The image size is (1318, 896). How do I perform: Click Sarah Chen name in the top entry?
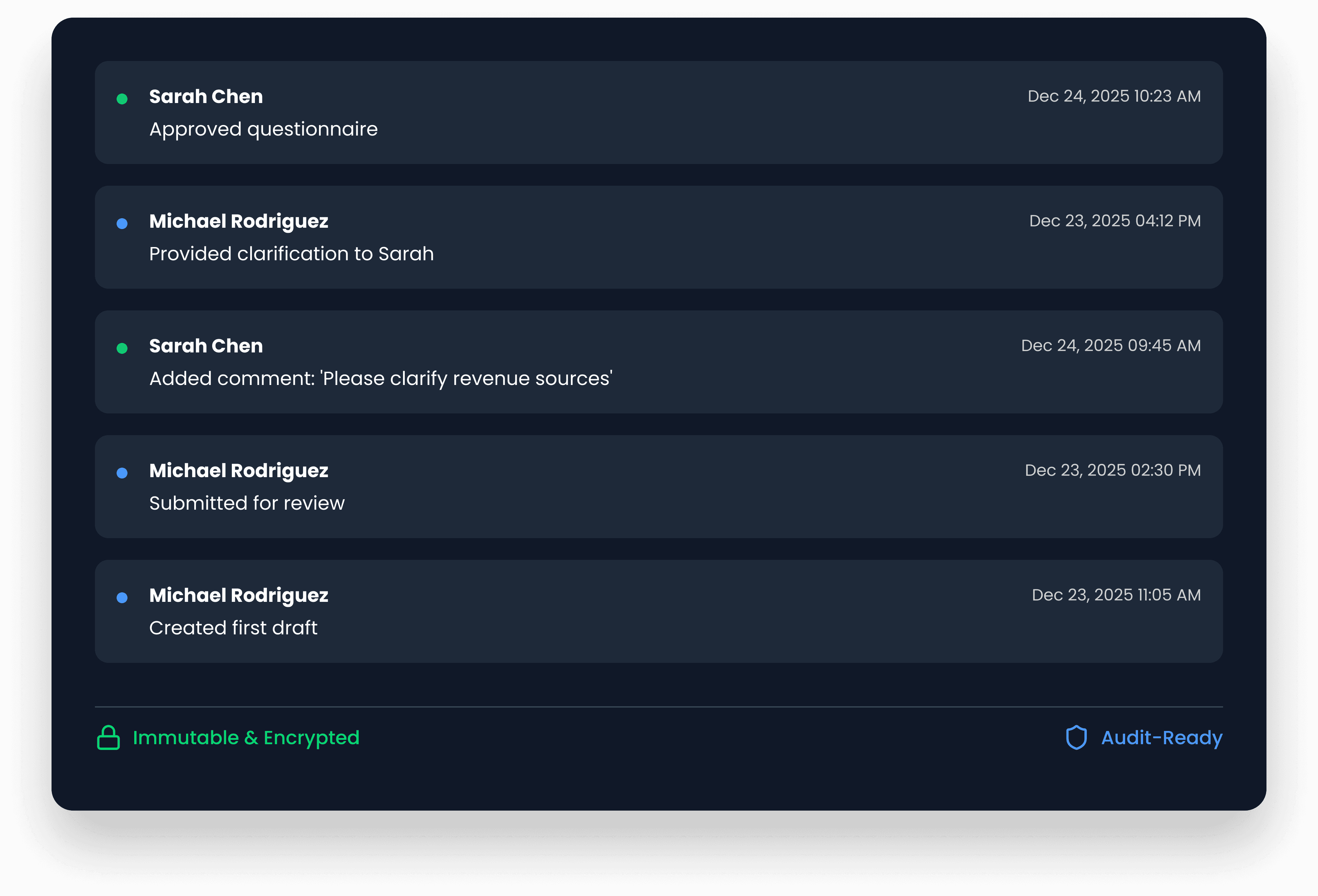click(206, 97)
